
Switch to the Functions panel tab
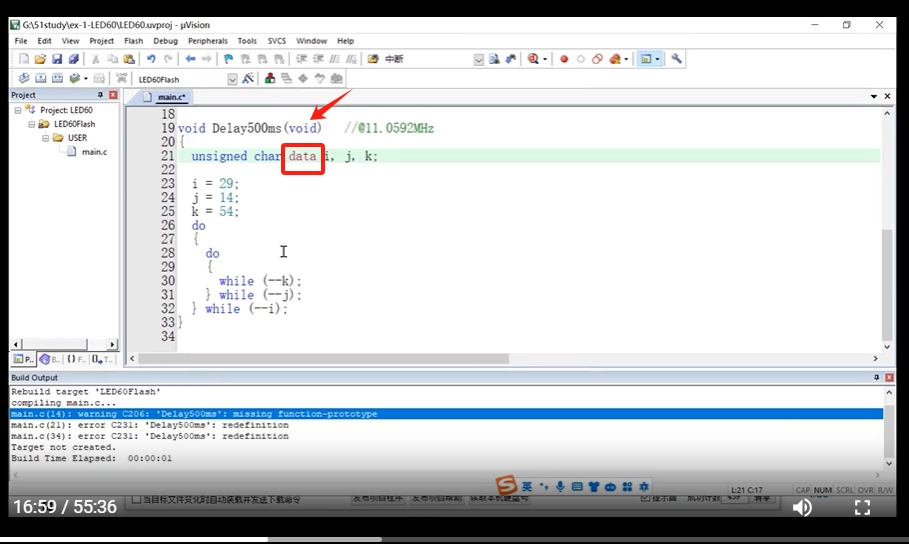pos(76,360)
